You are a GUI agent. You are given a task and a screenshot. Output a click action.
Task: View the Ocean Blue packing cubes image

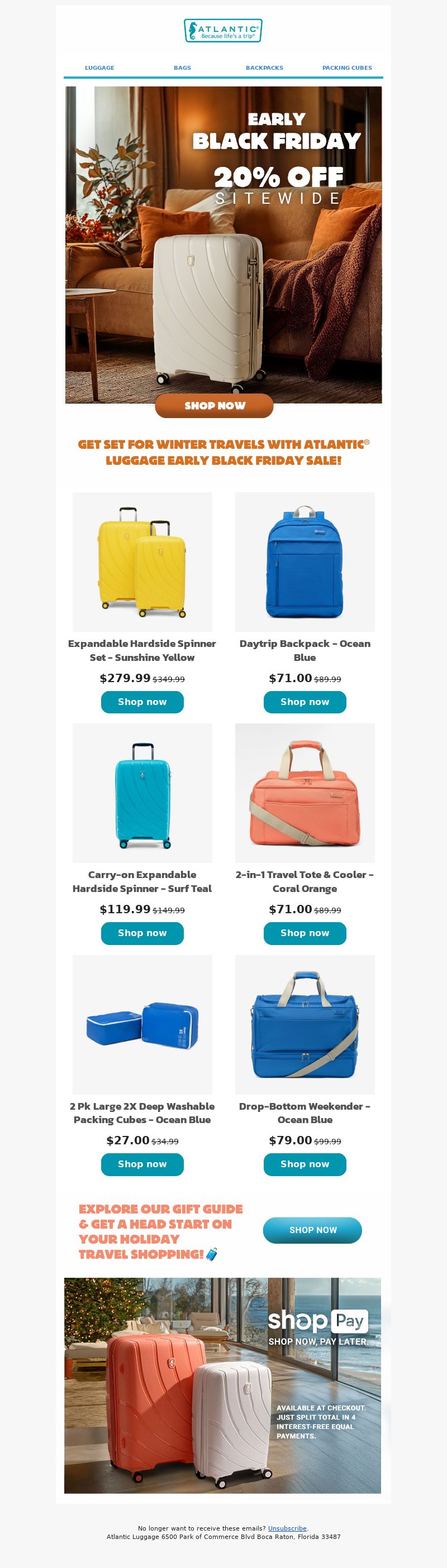tap(142, 1024)
